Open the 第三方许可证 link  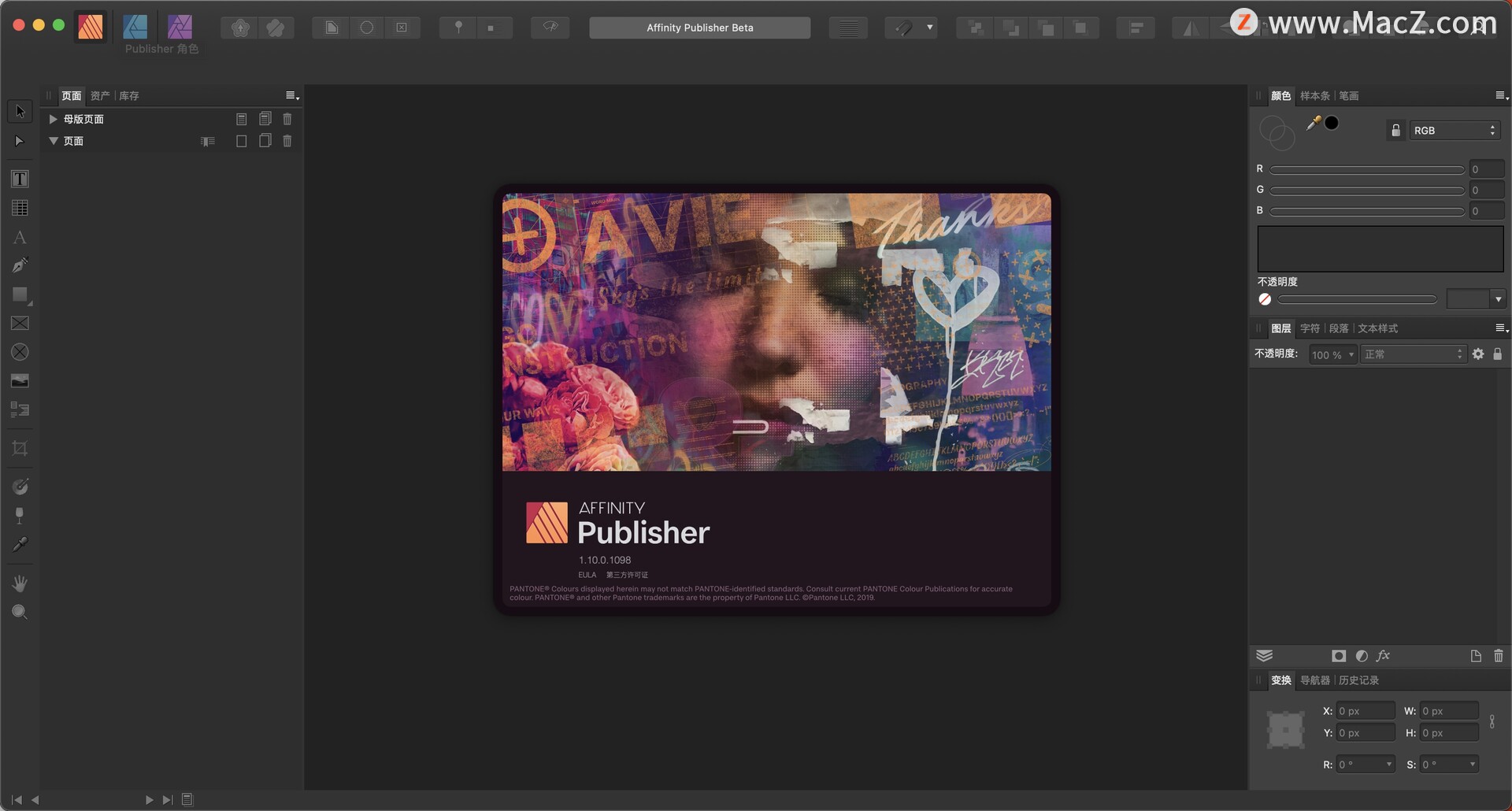click(627, 575)
